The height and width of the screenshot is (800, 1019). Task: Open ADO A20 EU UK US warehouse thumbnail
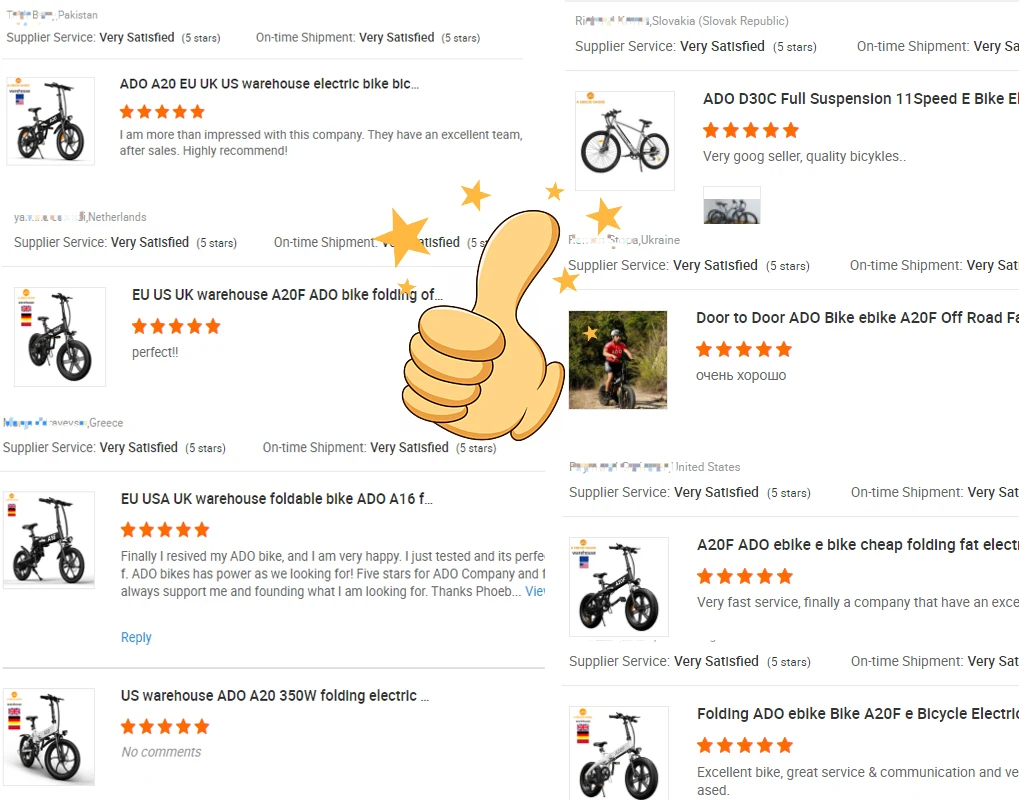click(51, 121)
